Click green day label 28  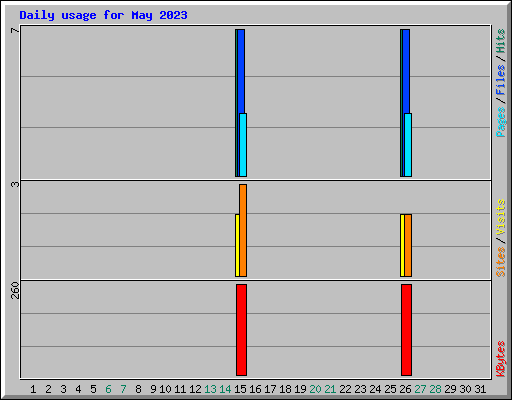[x=435, y=389]
